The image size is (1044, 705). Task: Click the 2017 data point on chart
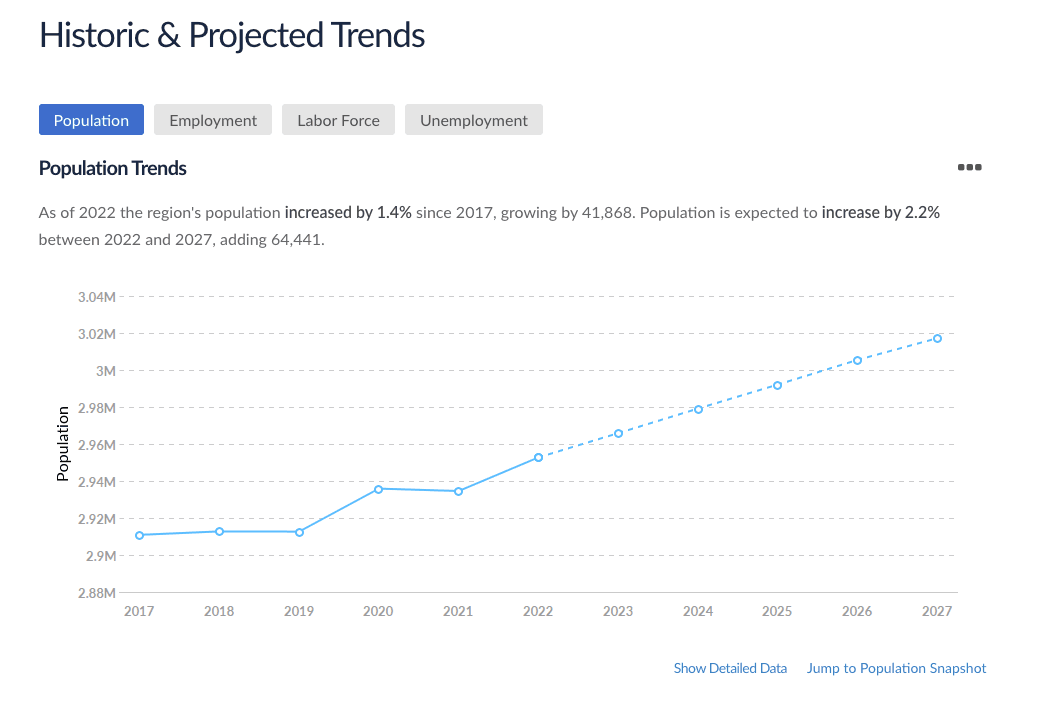pos(139,535)
